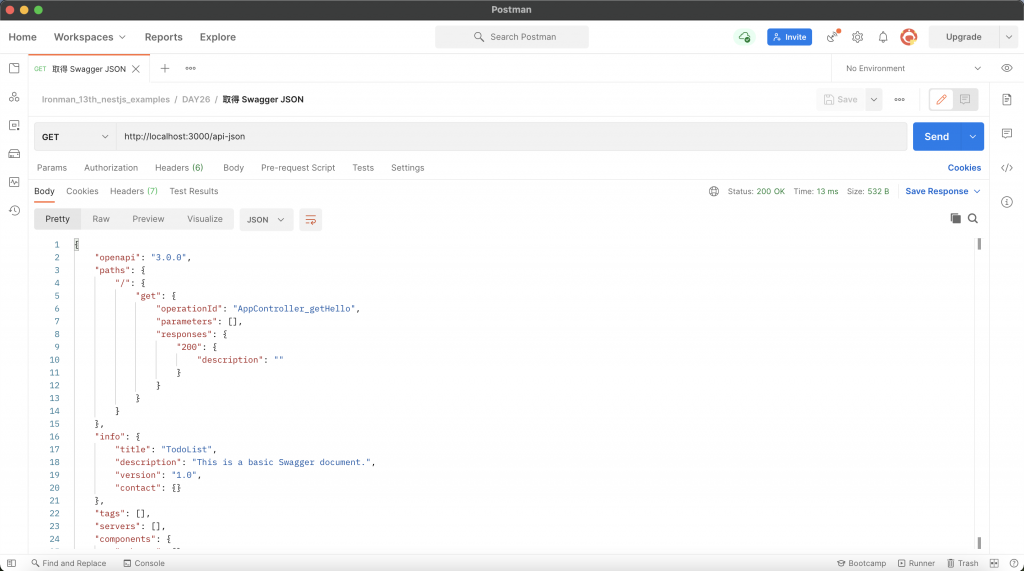The width and height of the screenshot is (1024, 571).
Task: Open the JSON format dropdown
Action: (266, 220)
